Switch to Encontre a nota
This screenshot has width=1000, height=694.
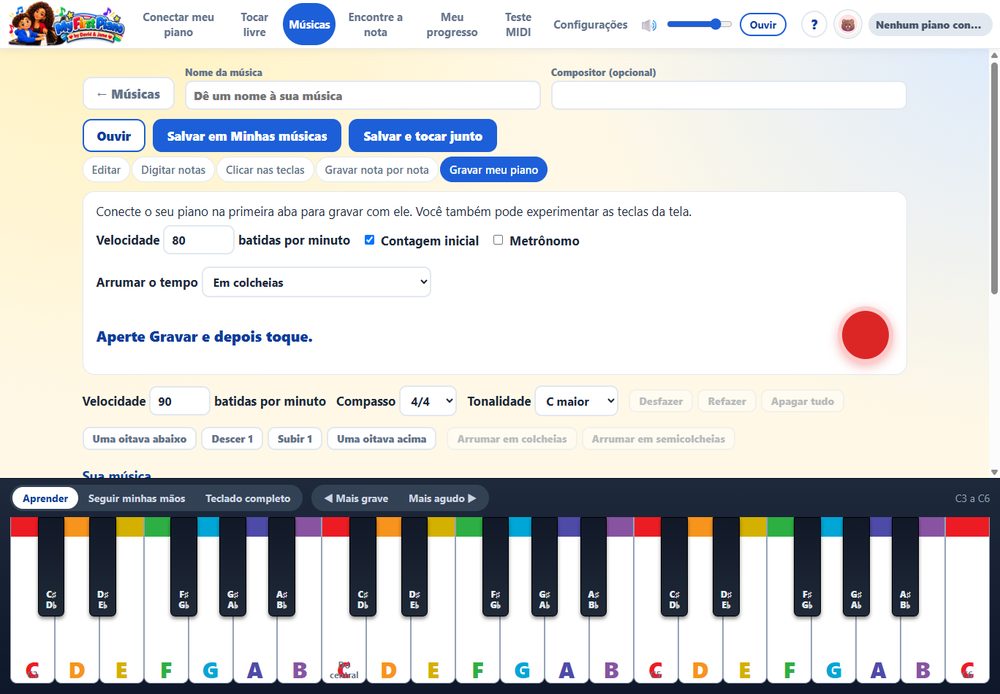(x=375, y=24)
